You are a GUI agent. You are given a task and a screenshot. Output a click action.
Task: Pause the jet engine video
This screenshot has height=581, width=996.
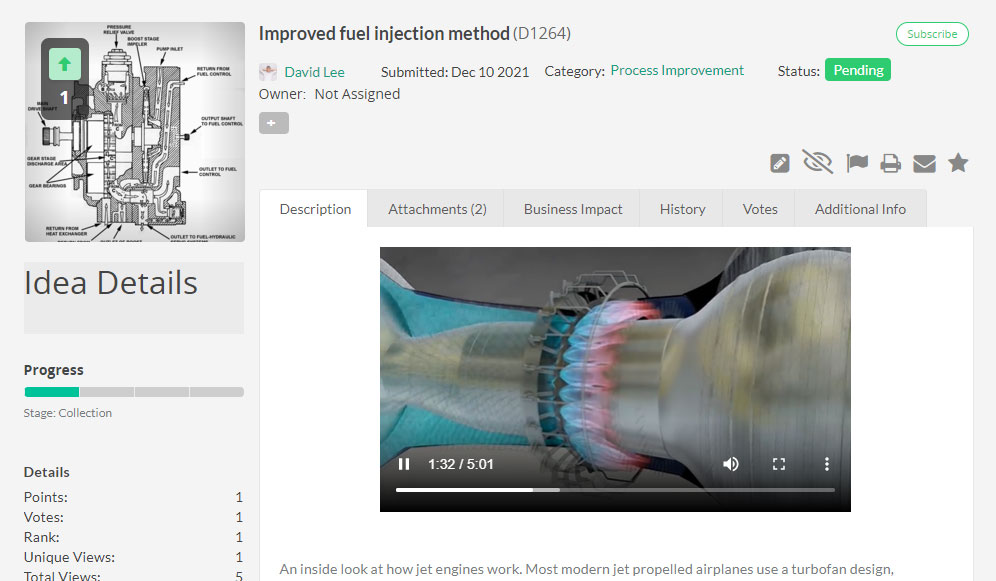[404, 464]
